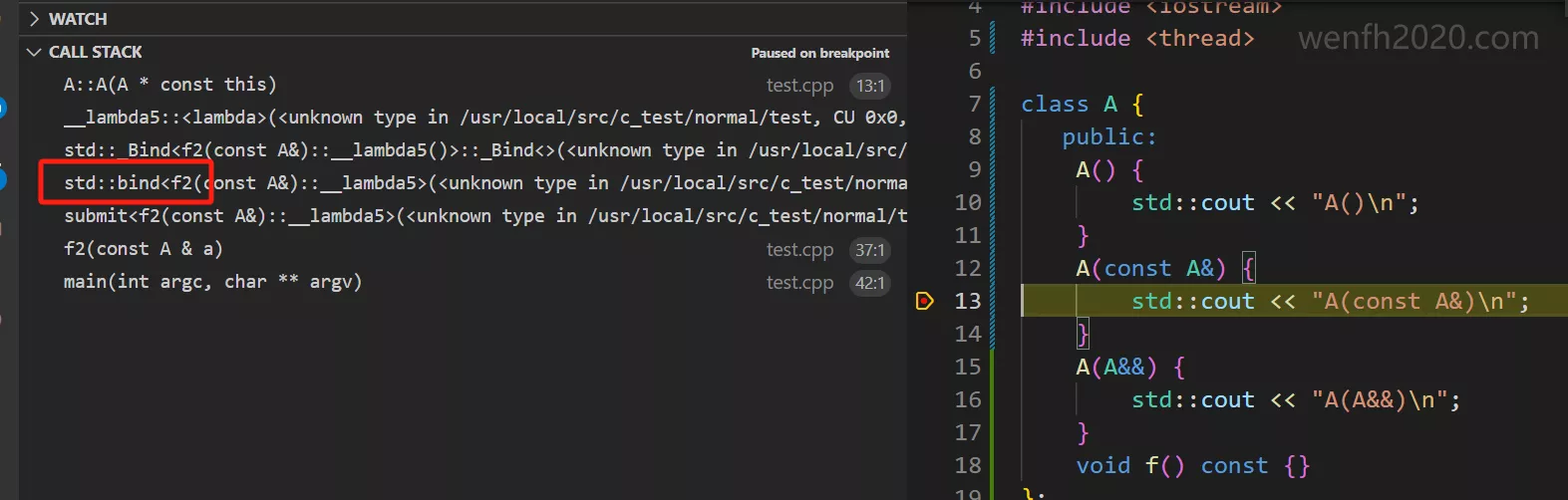Click the 13:1 line badge
The height and width of the screenshot is (500, 1568).
coord(869,86)
